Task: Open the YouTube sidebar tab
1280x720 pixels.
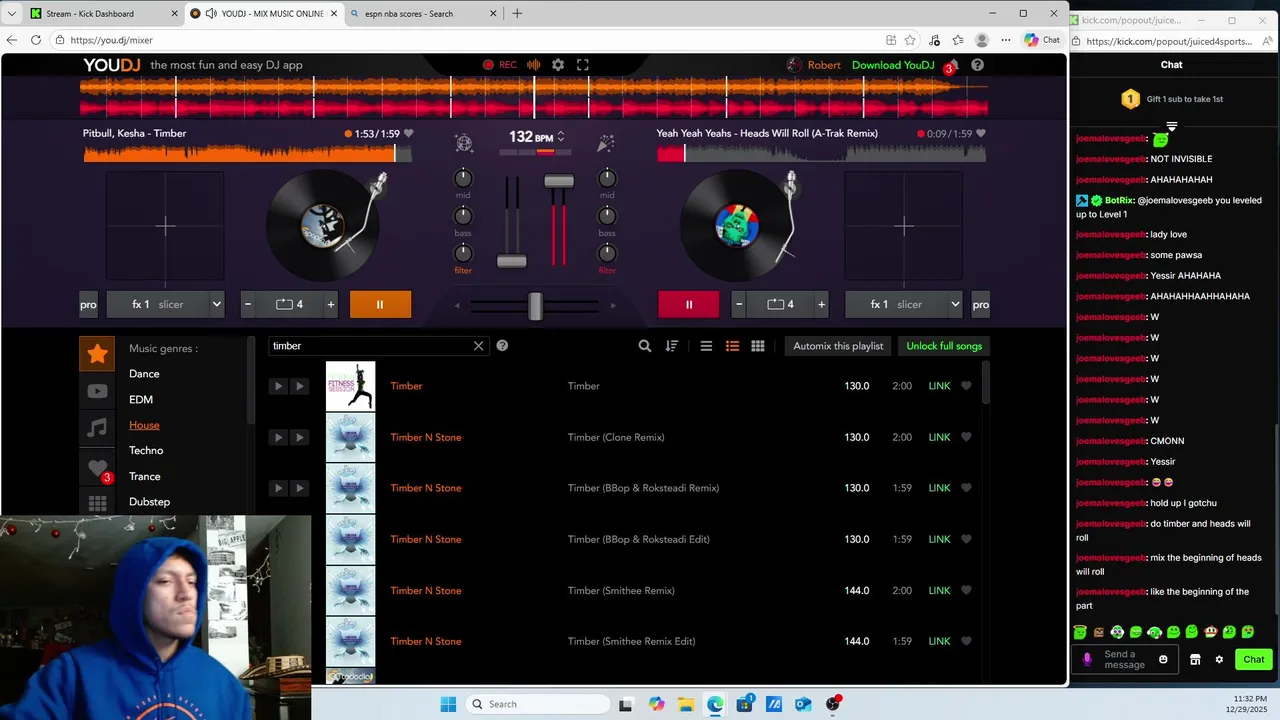Action: (97, 391)
